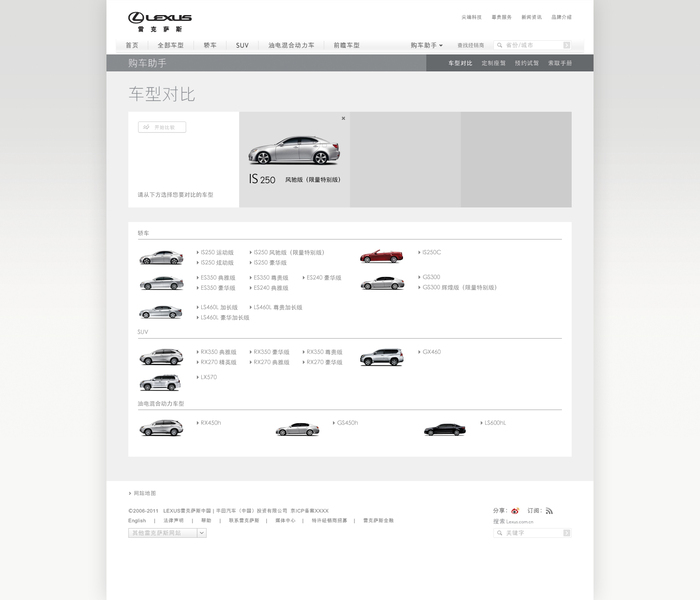Click the Lexus logo in the header
This screenshot has width=700, height=600.
(160, 22)
